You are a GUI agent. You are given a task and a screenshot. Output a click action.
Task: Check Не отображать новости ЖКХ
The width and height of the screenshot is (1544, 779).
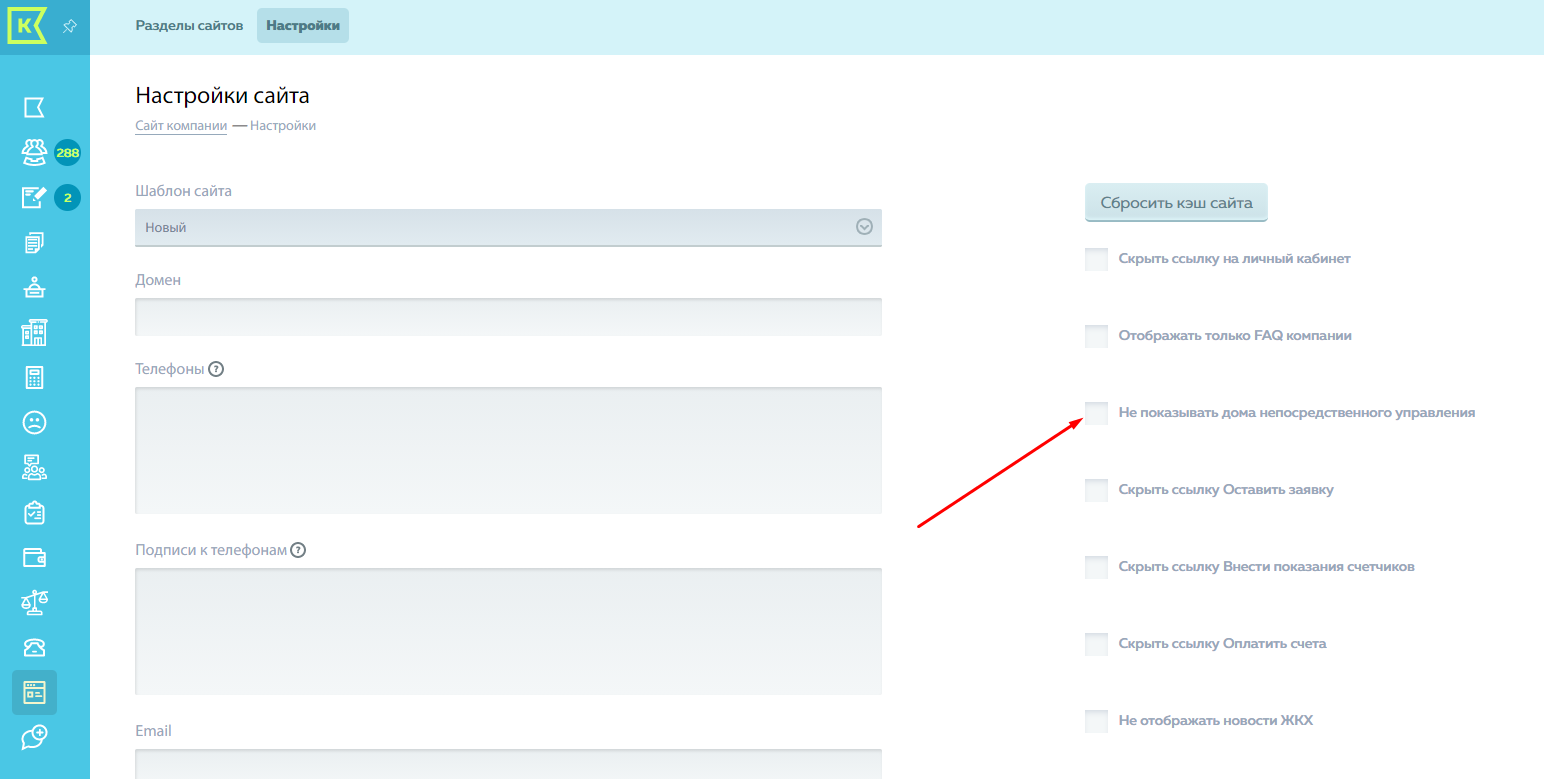(x=1096, y=721)
